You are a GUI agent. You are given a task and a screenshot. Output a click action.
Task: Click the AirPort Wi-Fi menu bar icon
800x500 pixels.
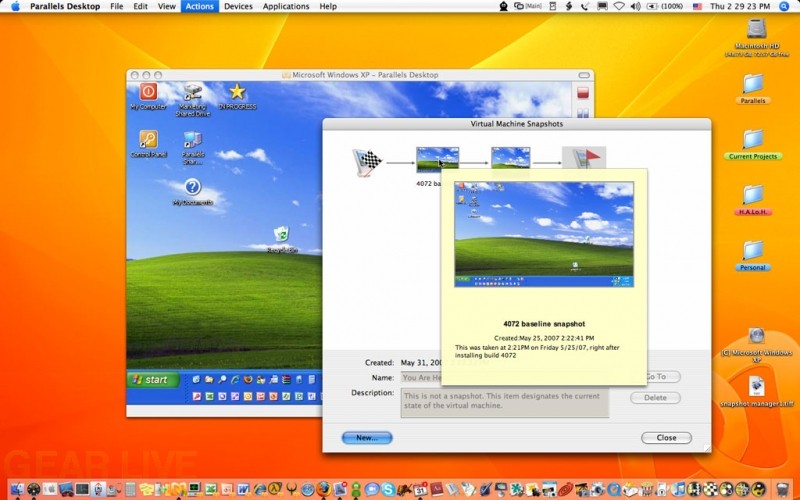pyautogui.click(x=619, y=6)
